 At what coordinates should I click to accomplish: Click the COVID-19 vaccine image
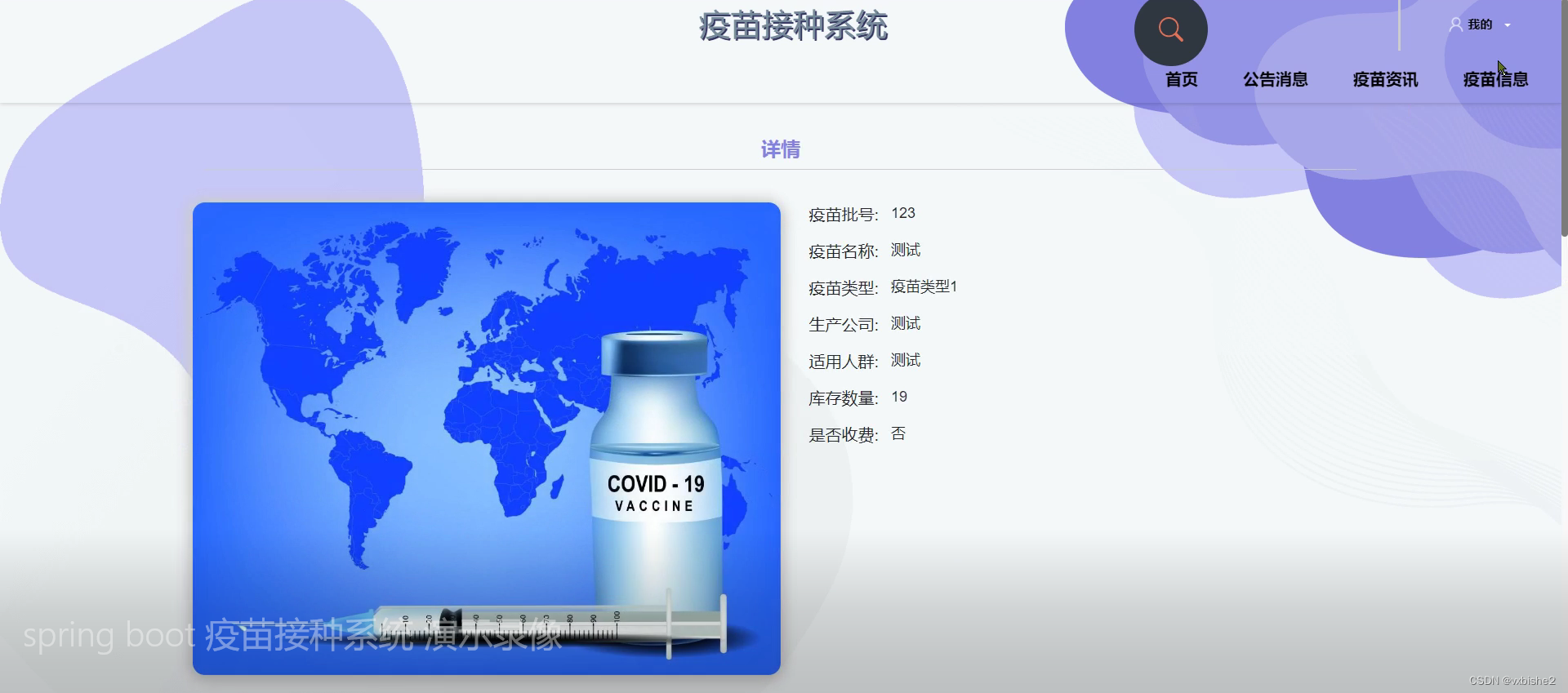pos(487,438)
